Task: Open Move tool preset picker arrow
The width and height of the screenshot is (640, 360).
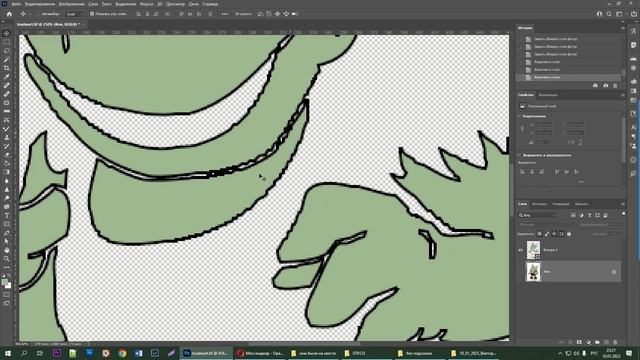Action: click(30, 14)
